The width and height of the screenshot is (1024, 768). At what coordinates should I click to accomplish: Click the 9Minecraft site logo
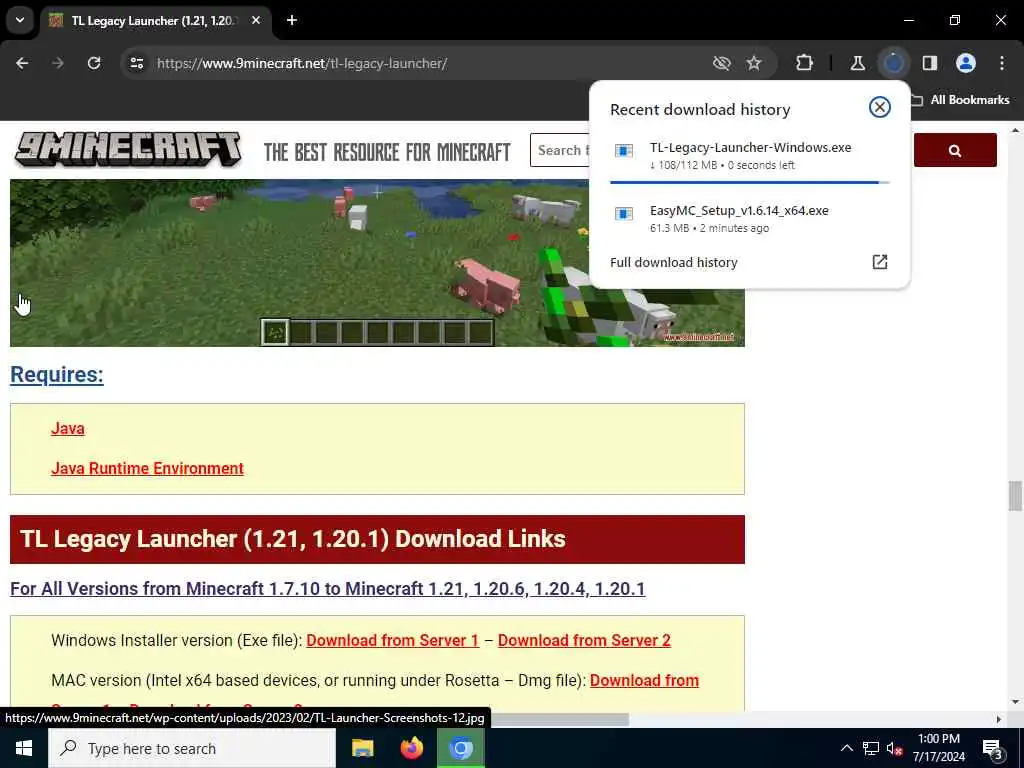pyautogui.click(x=128, y=149)
